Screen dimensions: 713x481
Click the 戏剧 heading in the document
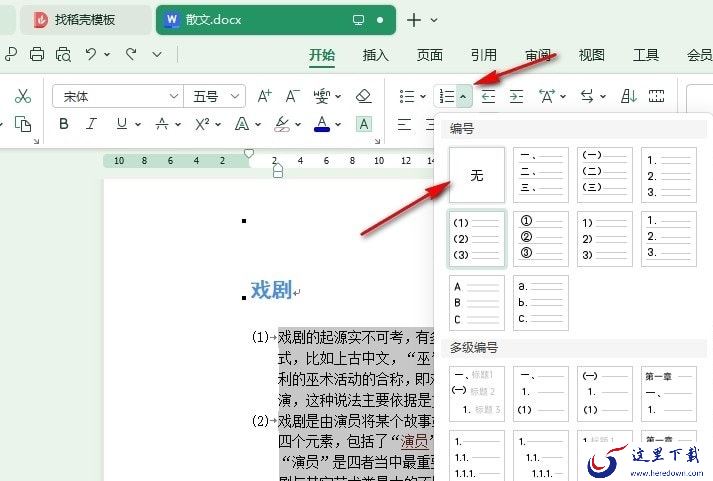point(271,290)
